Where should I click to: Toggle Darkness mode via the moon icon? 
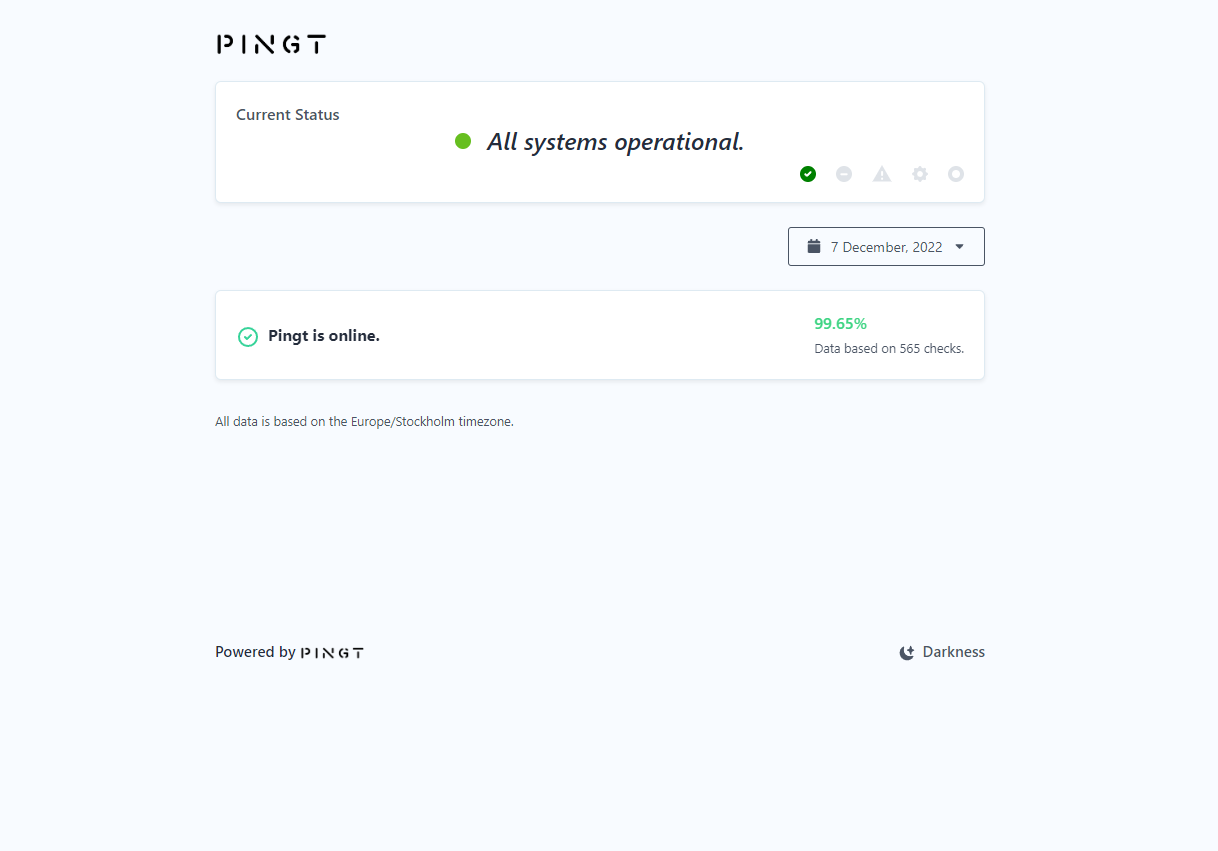(907, 653)
